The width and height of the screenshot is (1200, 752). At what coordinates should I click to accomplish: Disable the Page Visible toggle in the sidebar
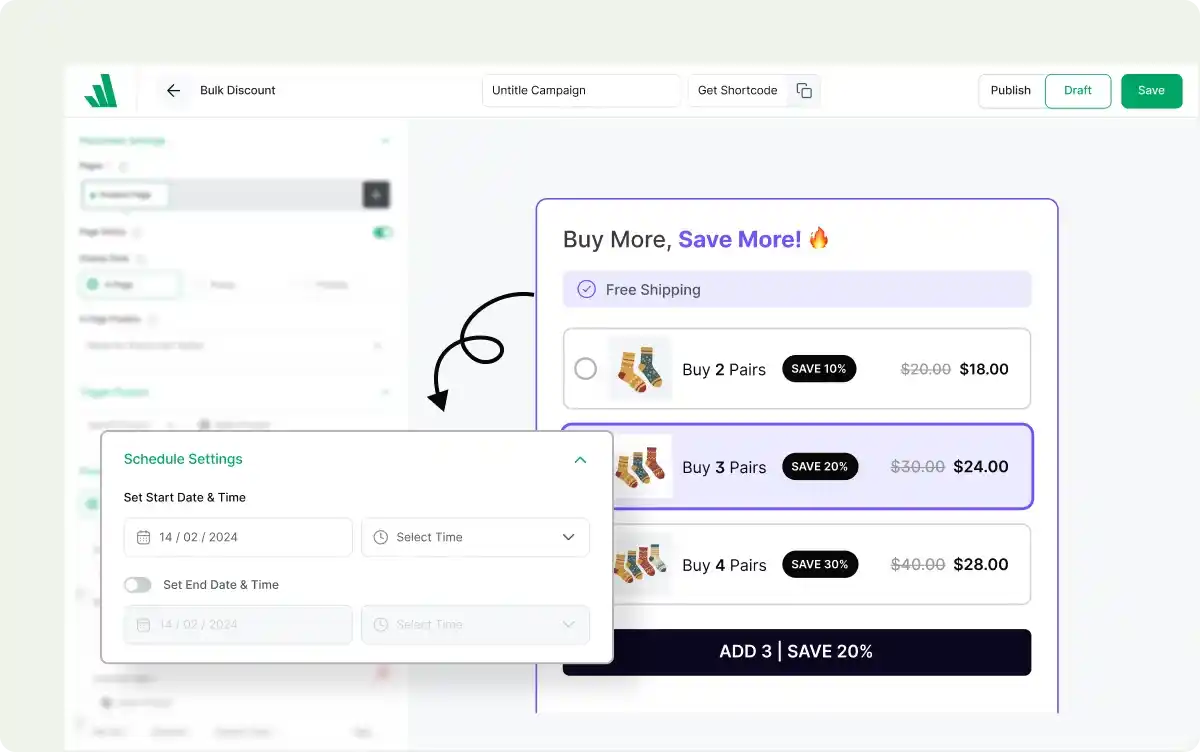click(x=381, y=232)
